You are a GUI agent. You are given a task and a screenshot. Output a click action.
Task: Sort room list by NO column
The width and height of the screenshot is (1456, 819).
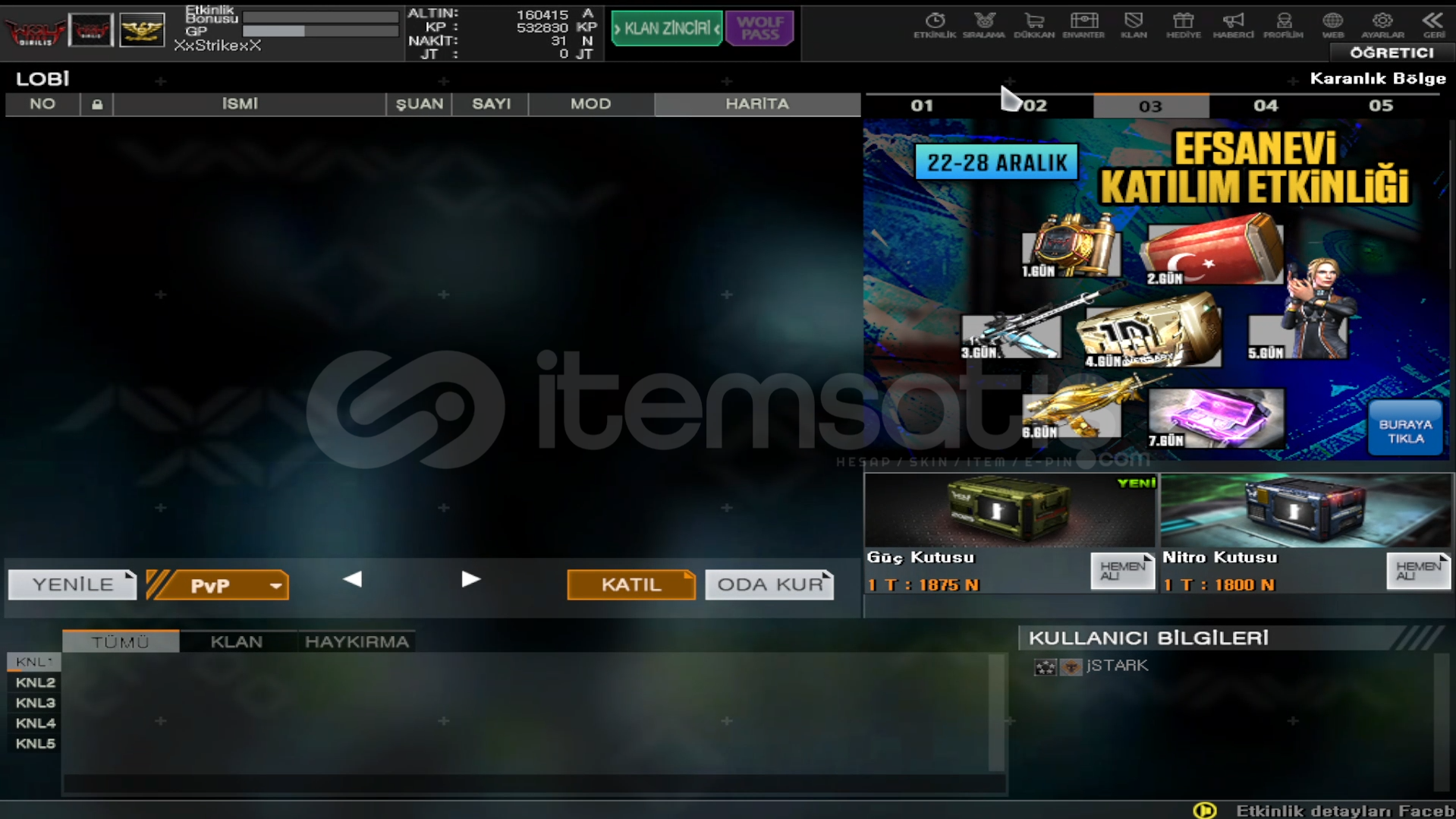(42, 104)
